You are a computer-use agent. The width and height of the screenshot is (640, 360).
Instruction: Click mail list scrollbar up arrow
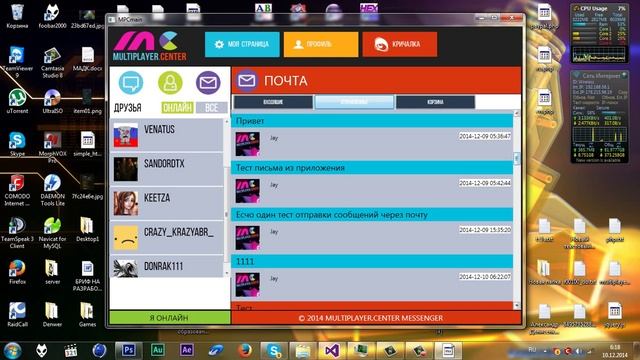517,113
